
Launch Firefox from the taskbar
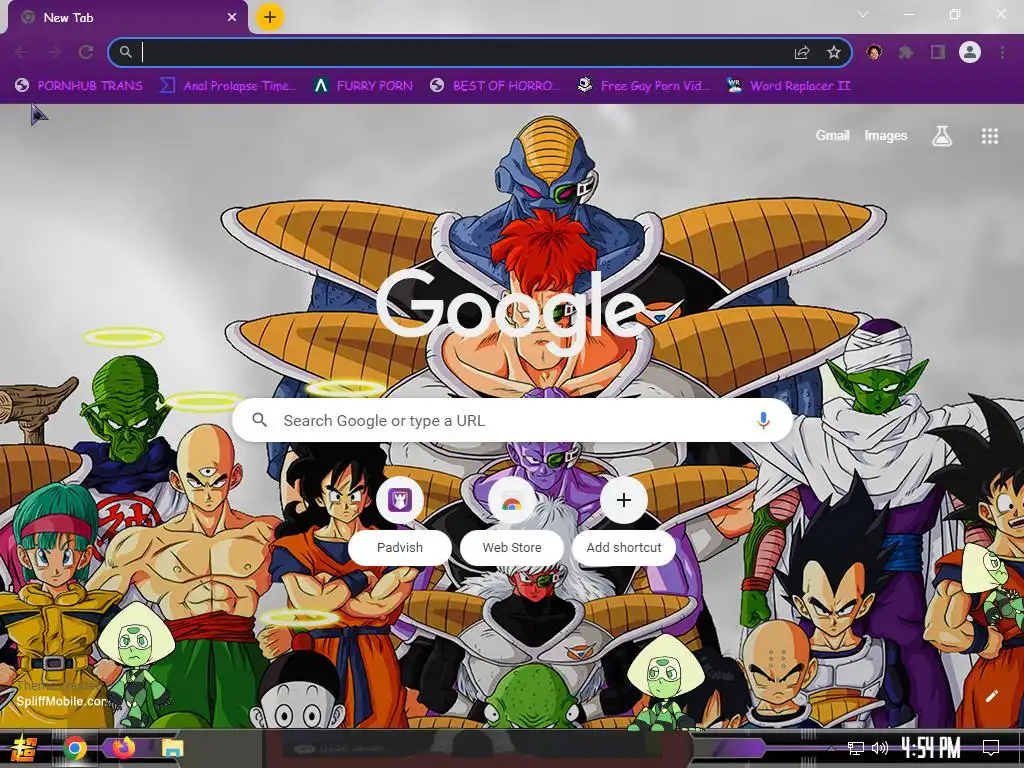123,748
